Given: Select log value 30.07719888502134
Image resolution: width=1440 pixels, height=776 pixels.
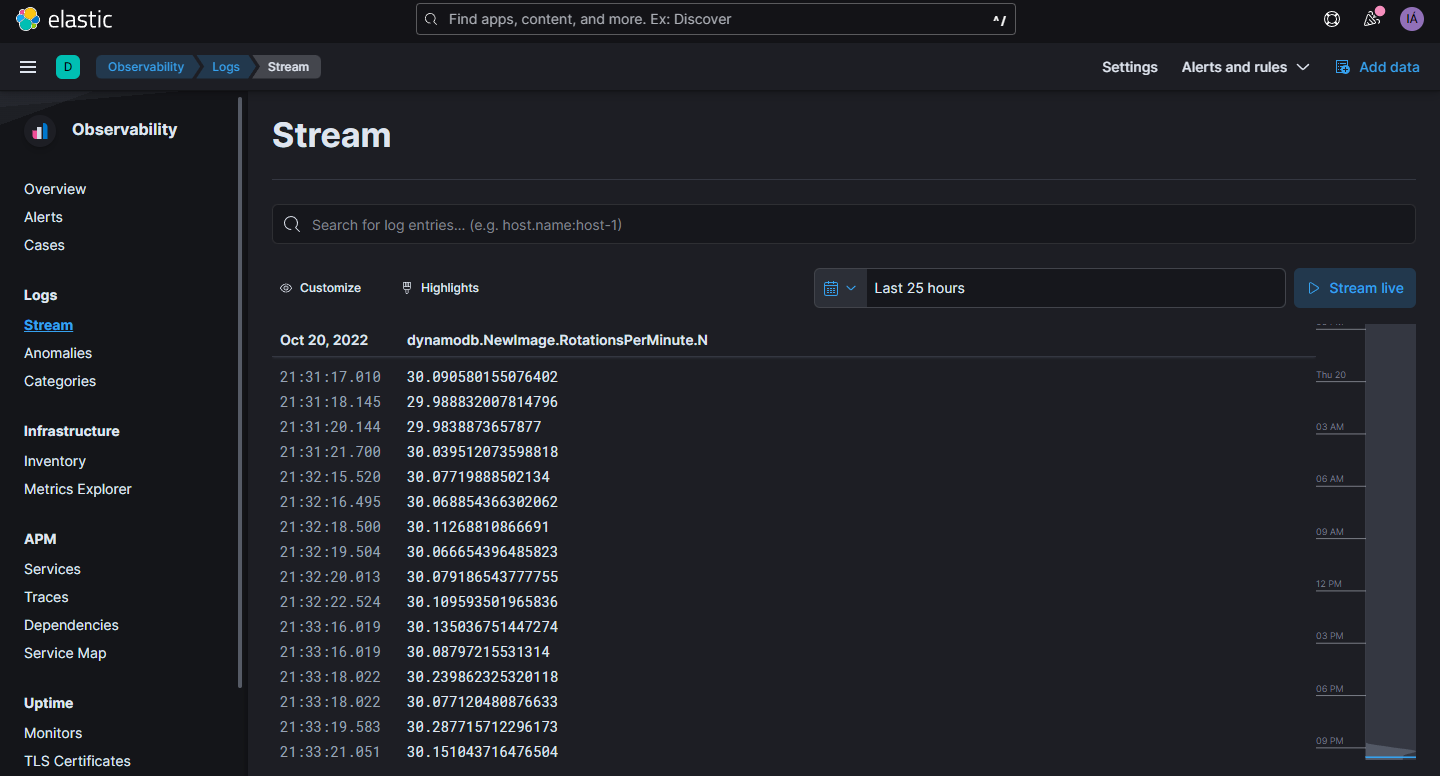Looking at the screenshot, I should pos(478,477).
